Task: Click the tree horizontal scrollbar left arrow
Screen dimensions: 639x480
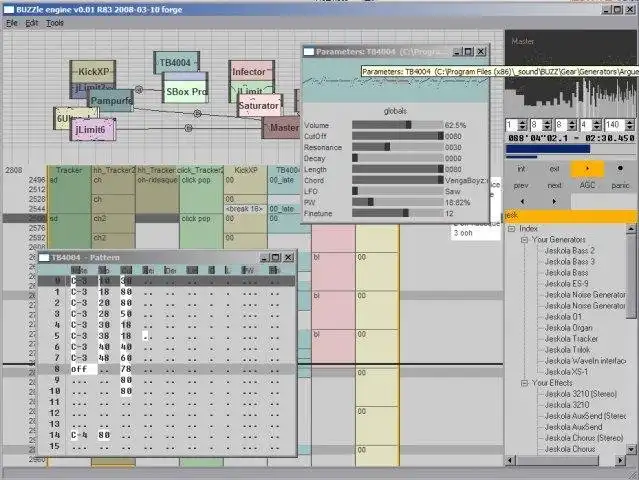Action: point(510,460)
